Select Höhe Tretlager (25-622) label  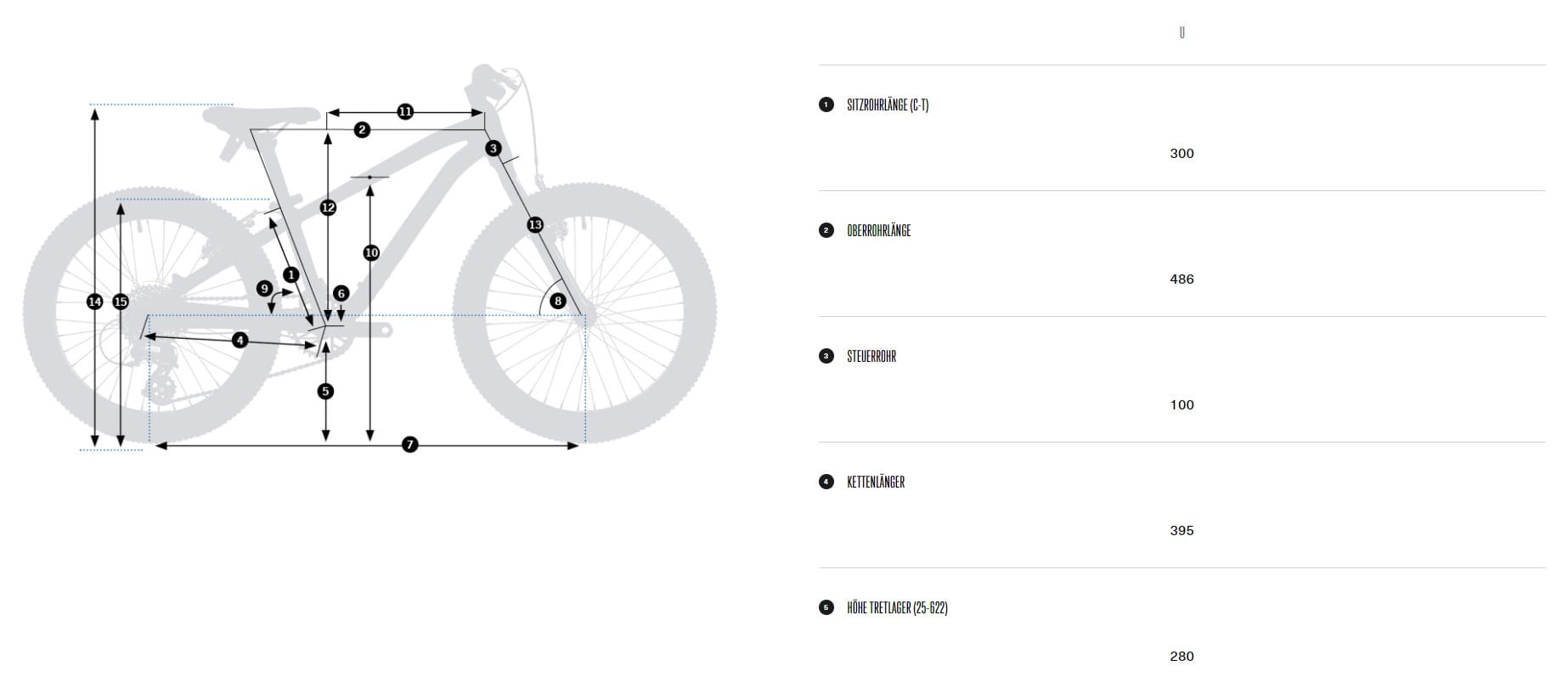897,608
